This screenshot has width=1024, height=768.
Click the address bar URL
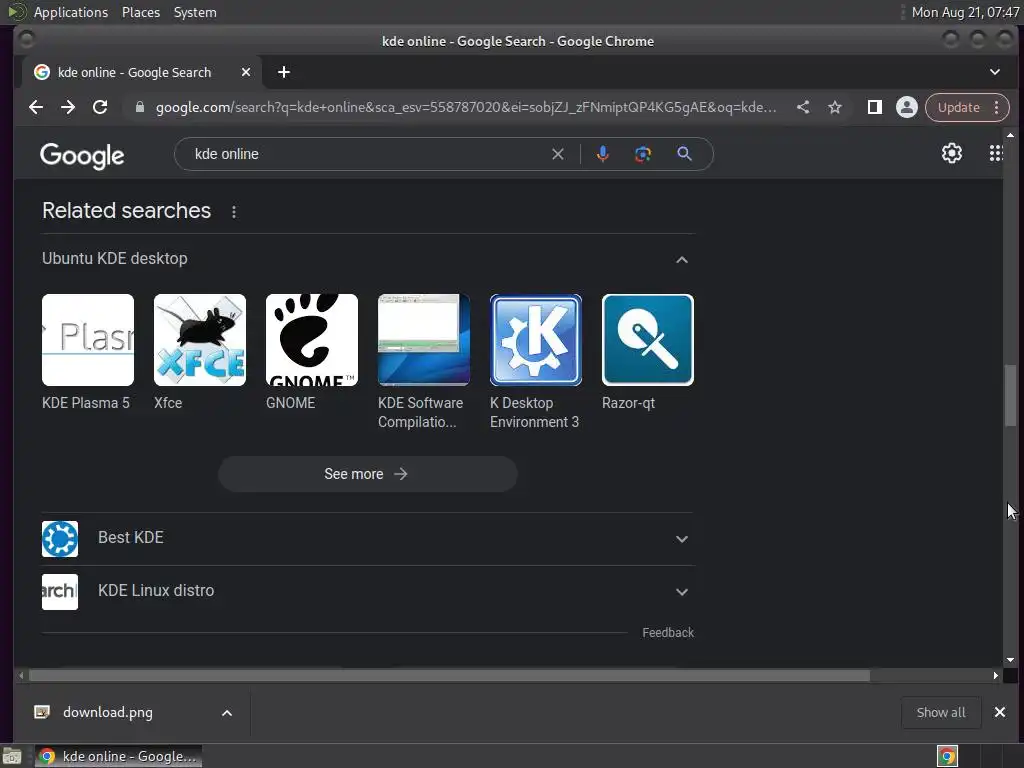point(466,107)
